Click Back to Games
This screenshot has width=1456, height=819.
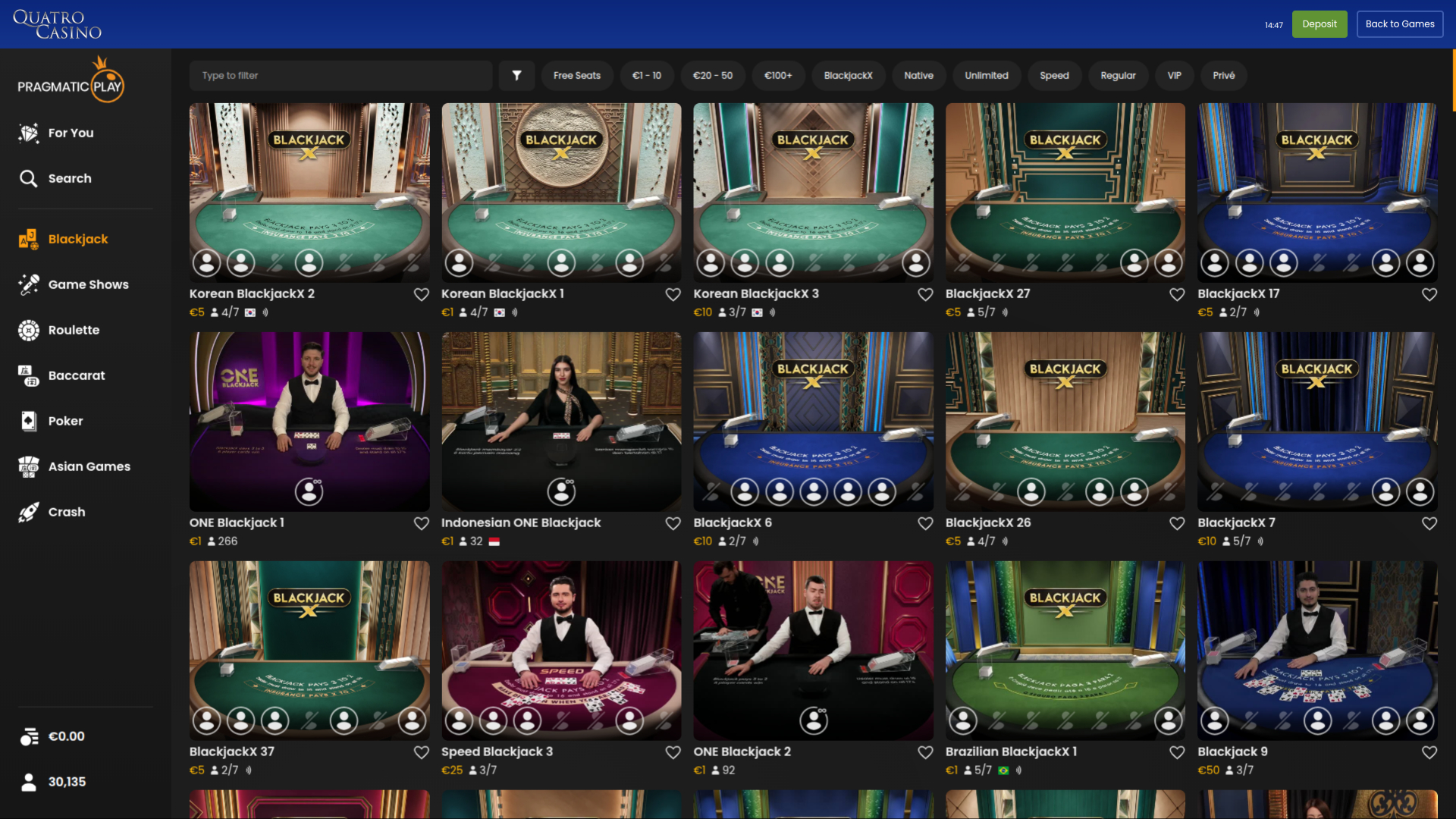pos(1399,24)
